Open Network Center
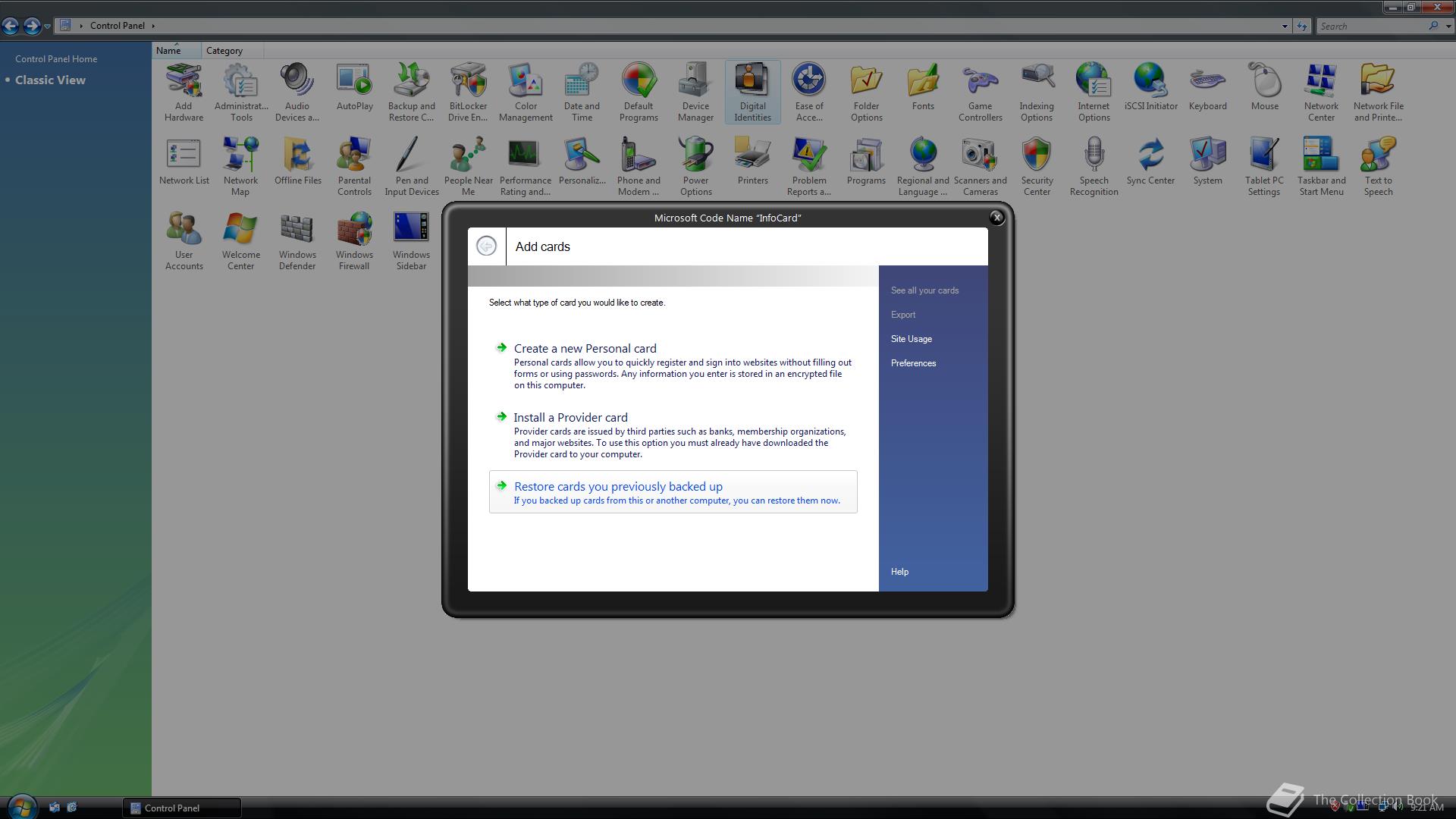 click(1321, 92)
